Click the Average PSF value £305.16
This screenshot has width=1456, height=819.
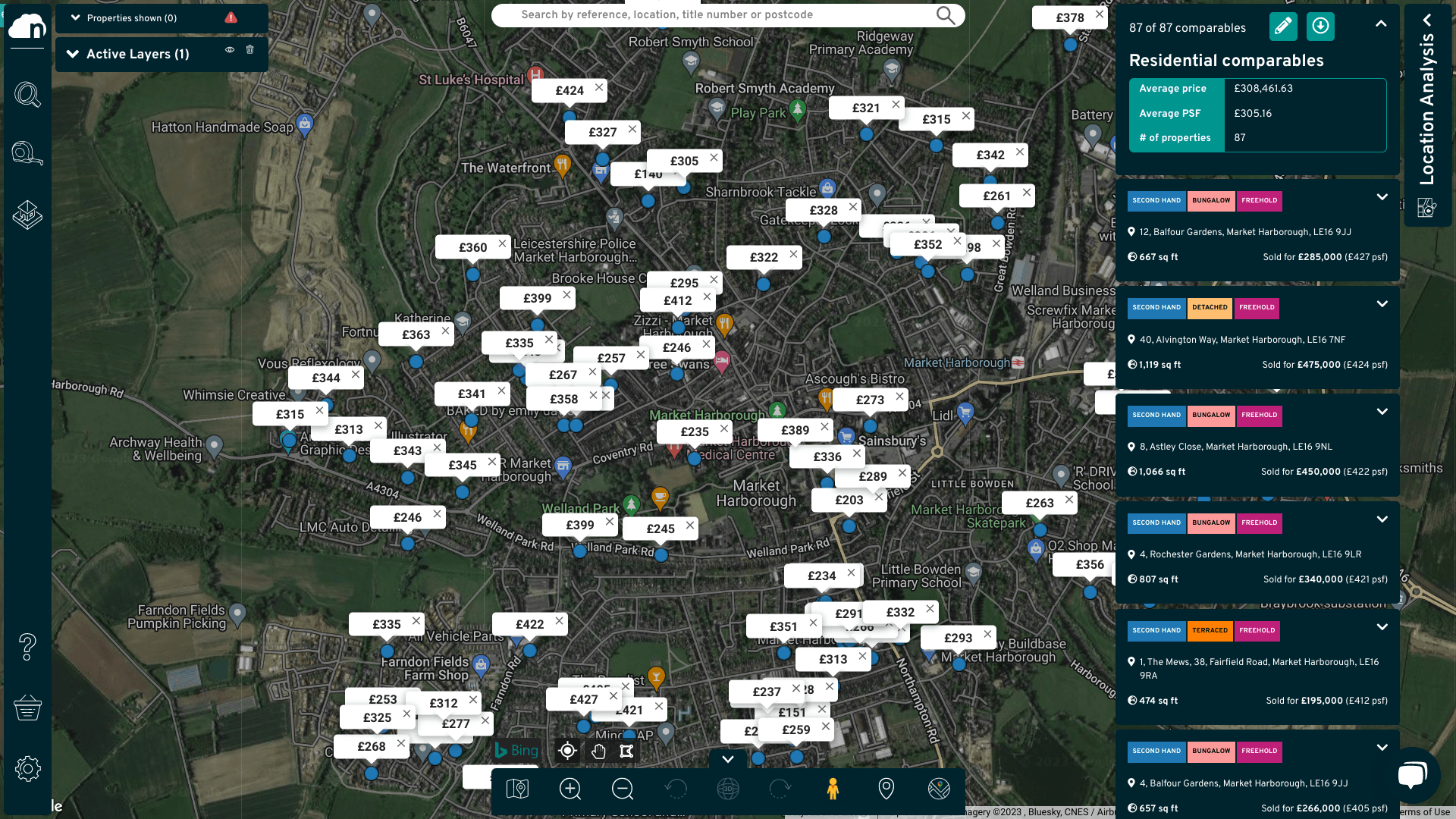[x=1253, y=114]
